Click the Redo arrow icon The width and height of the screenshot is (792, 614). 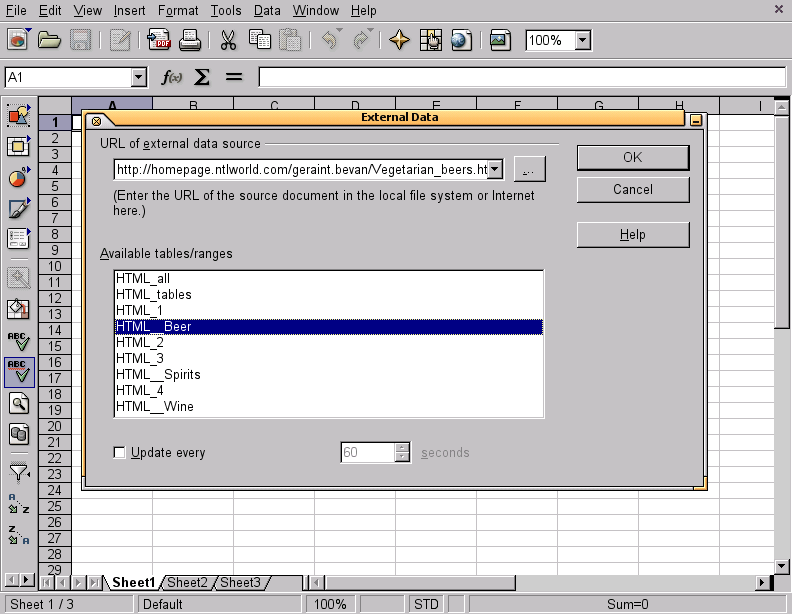[361, 40]
